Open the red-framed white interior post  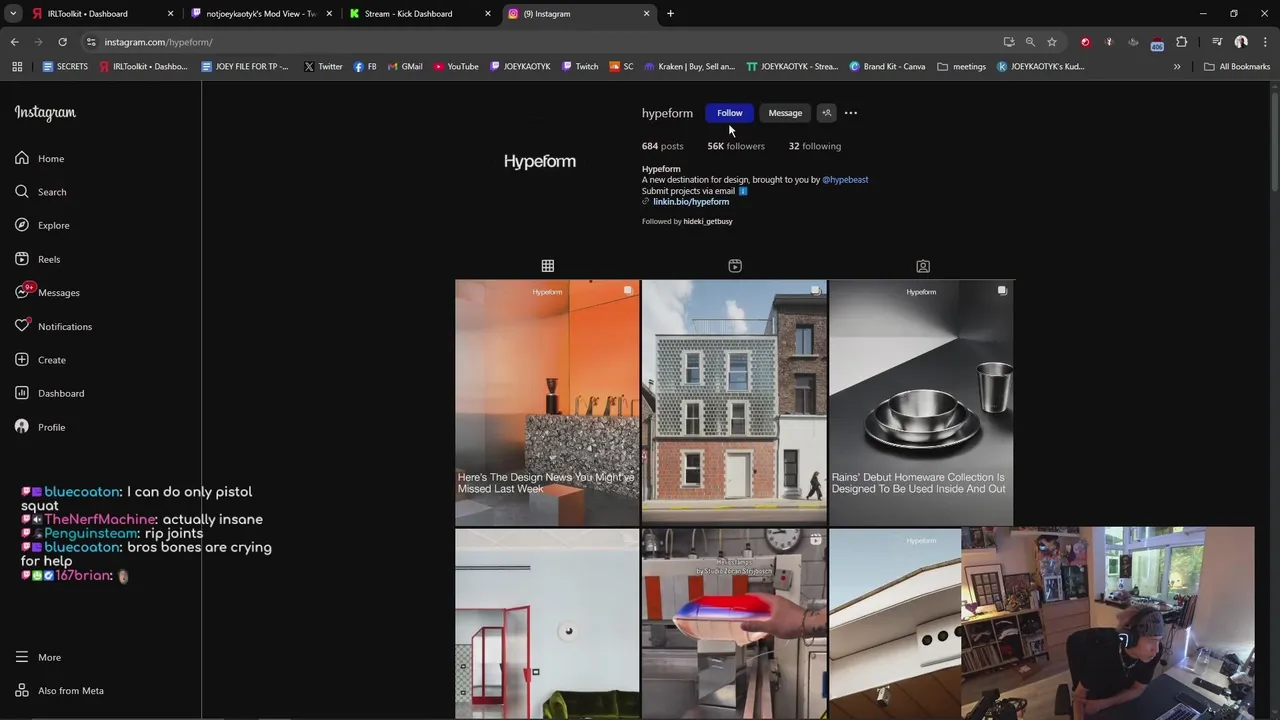(x=547, y=624)
